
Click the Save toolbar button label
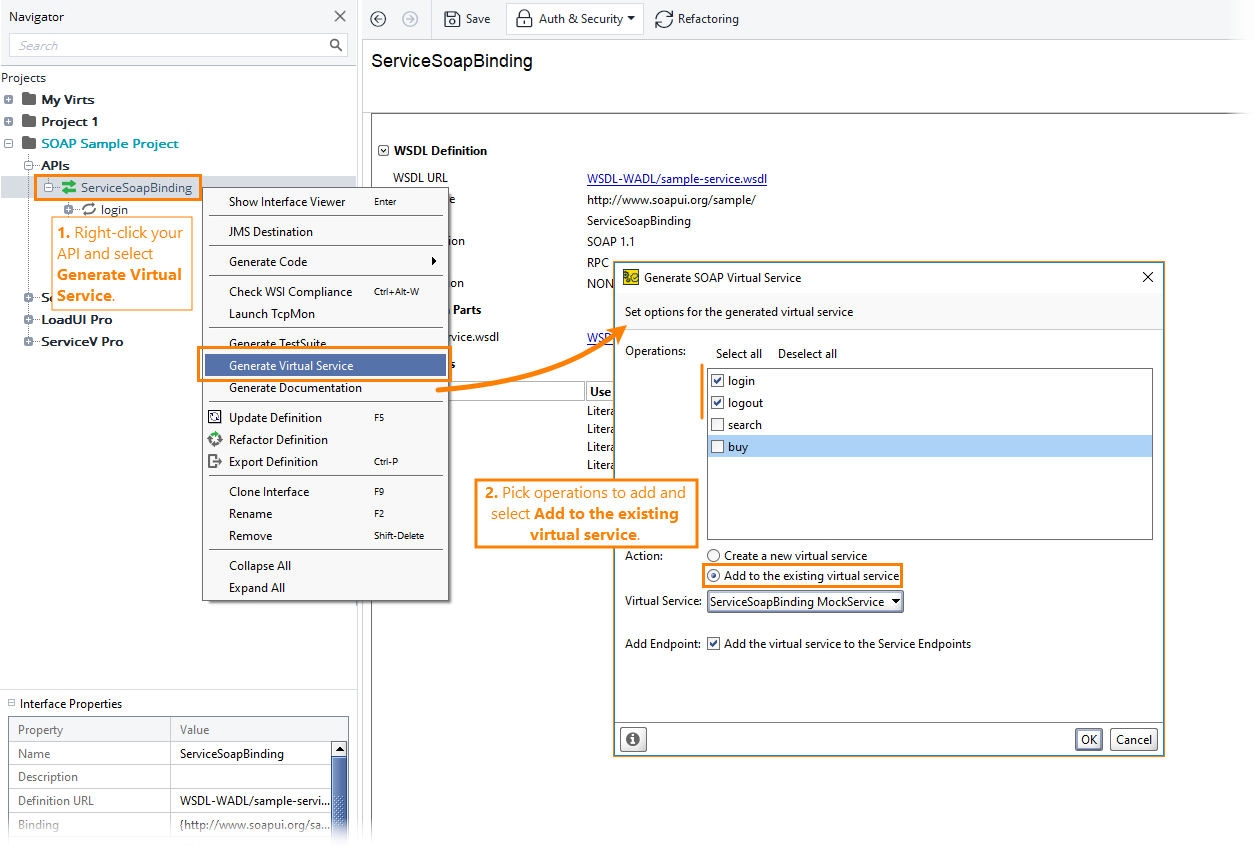[478, 19]
